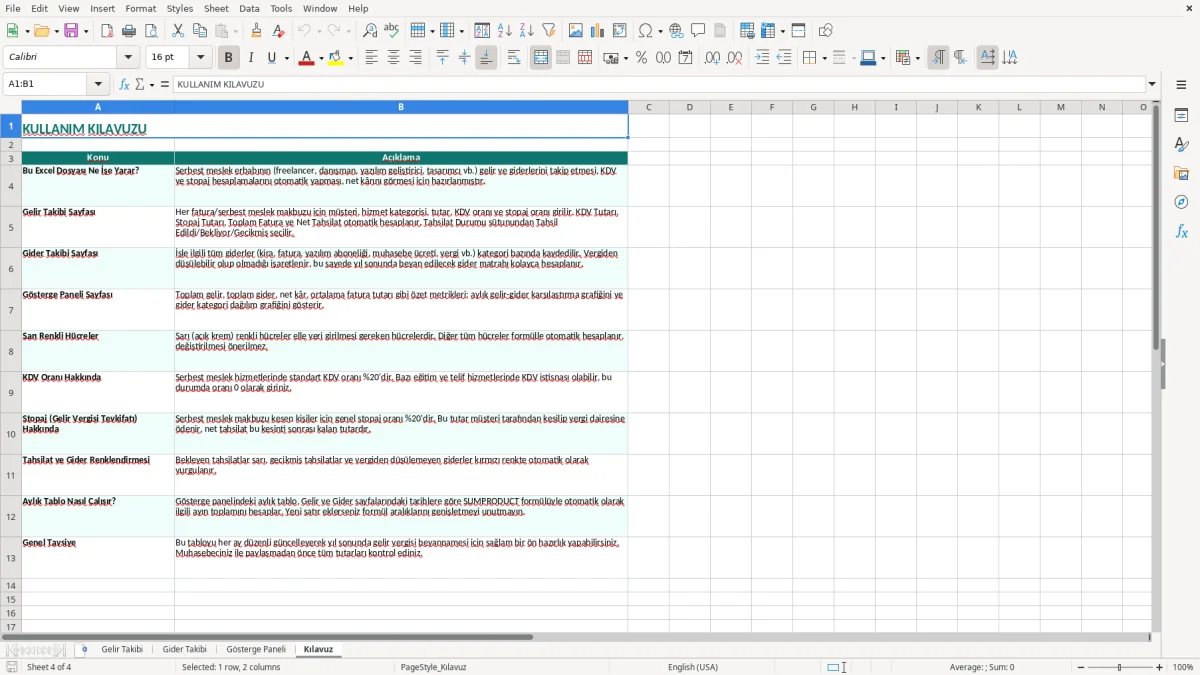Click Format as Percent icon
1200x675 pixels.
coord(642,58)
